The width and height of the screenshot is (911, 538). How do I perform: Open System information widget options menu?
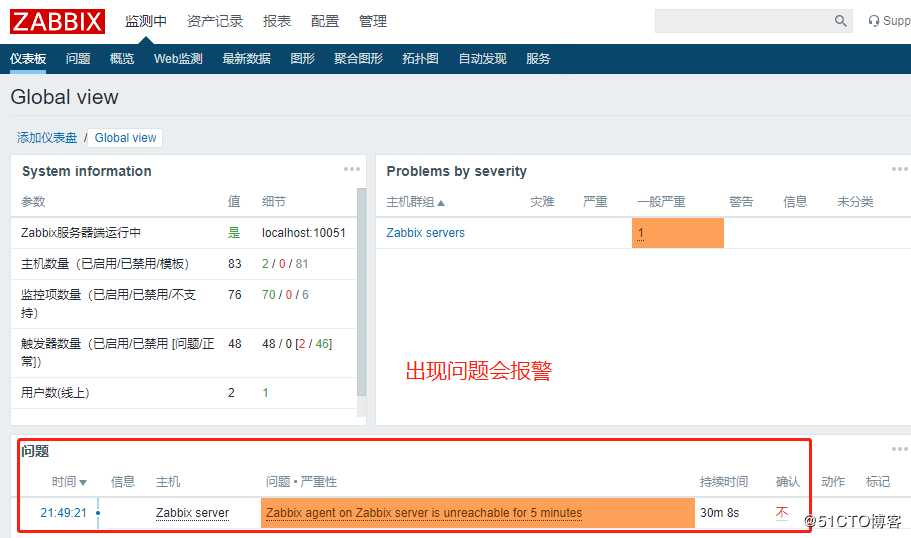pyautogui.click(x=352, y=169)
